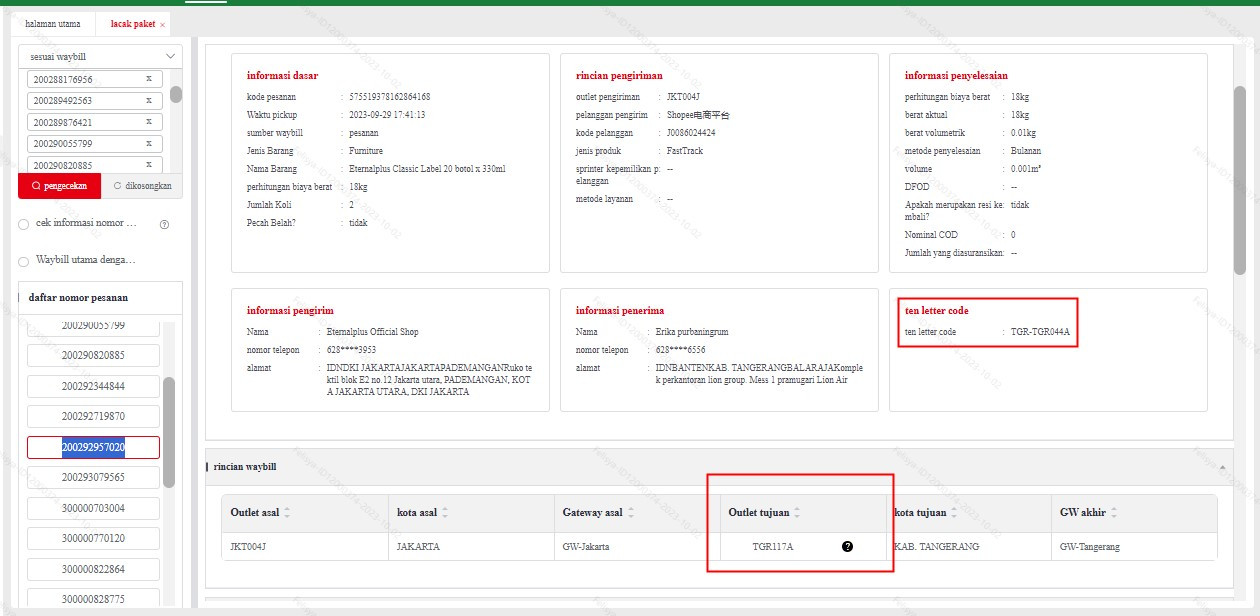Select order number 200293079565 in the list
Screen dimensions: 1260x616
pos(93,477)
